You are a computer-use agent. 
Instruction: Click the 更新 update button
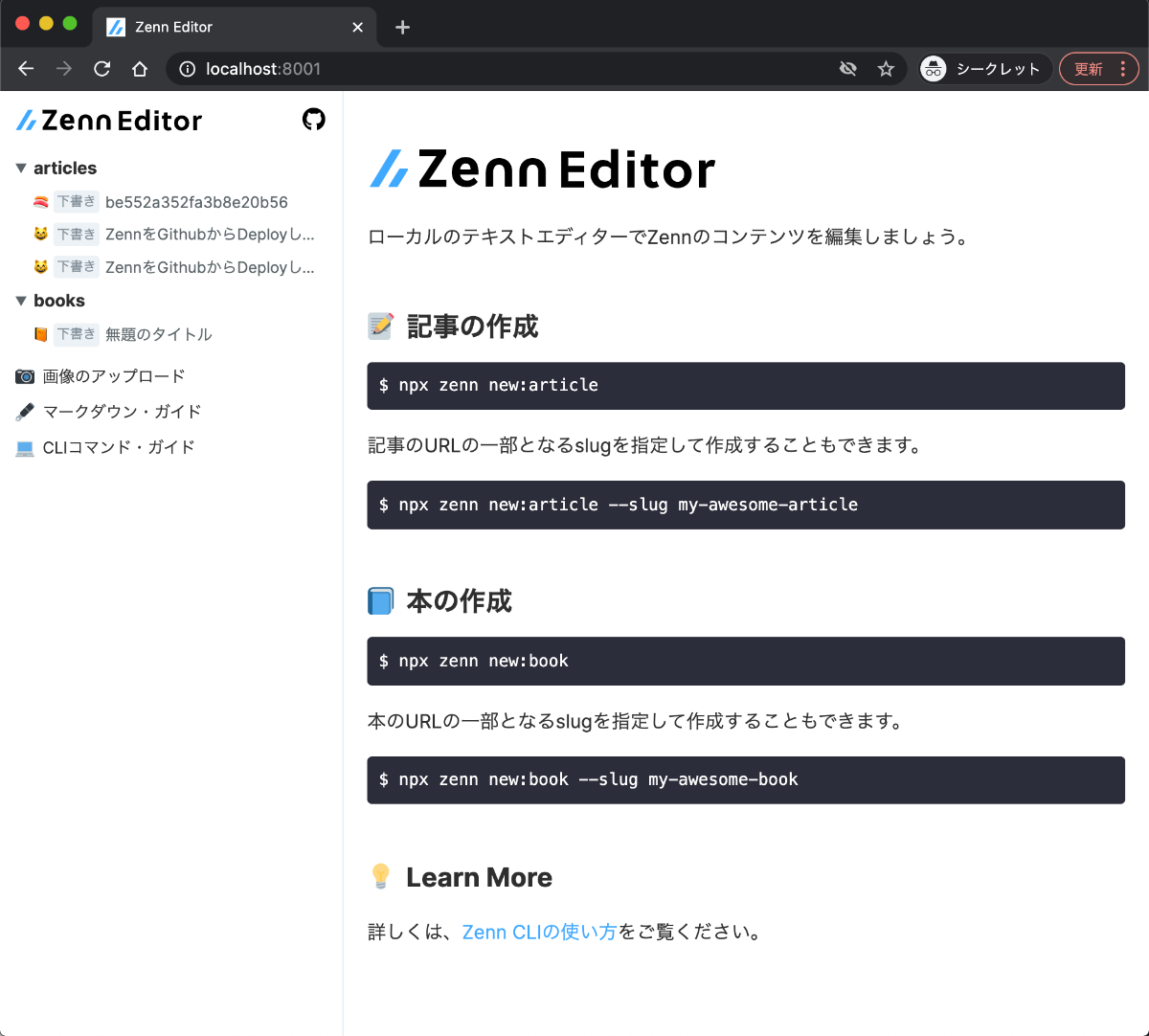tap(1089, 69)
